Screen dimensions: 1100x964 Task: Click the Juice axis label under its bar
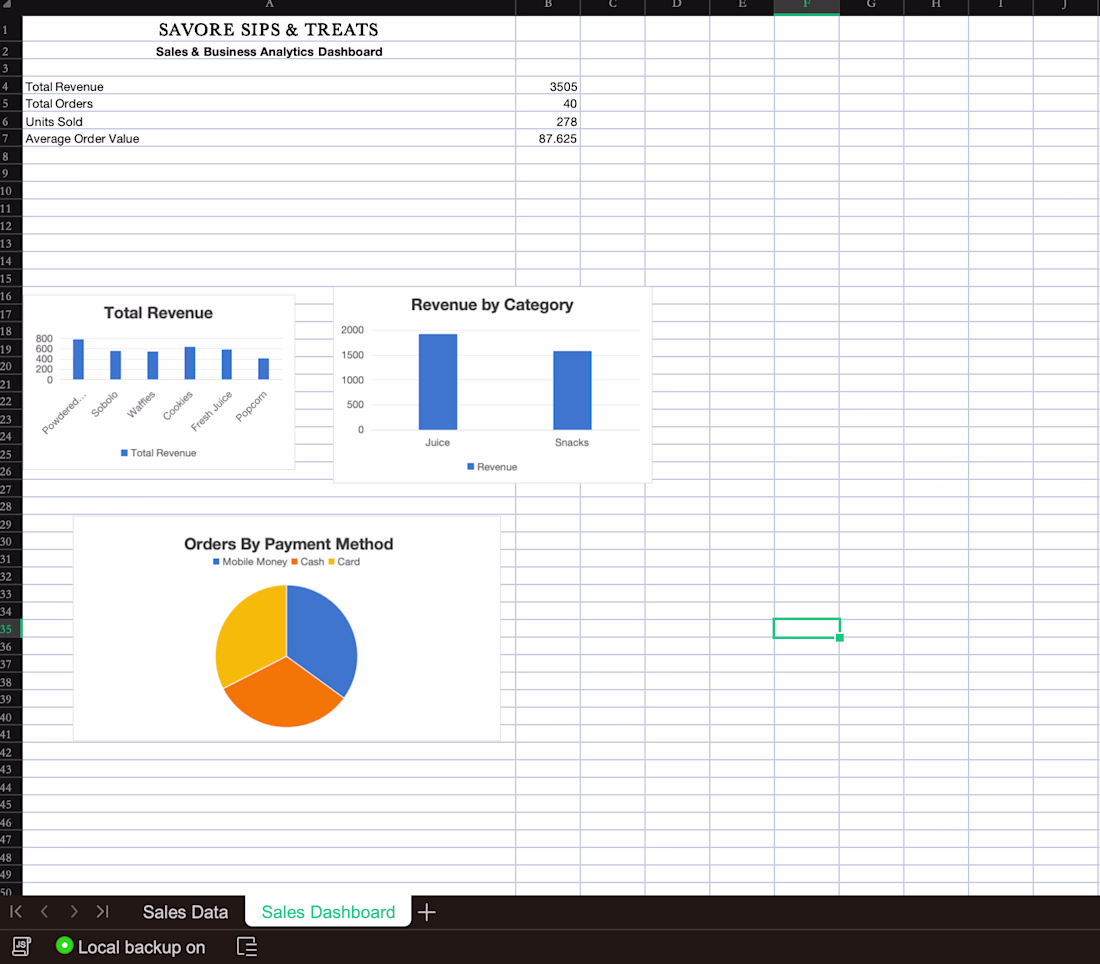(x=437, y=442)
